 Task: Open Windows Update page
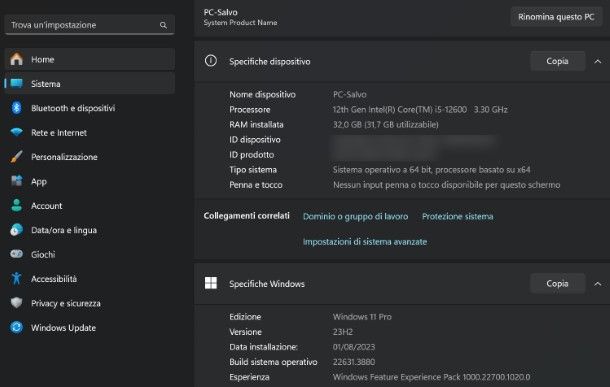(89, 327)
